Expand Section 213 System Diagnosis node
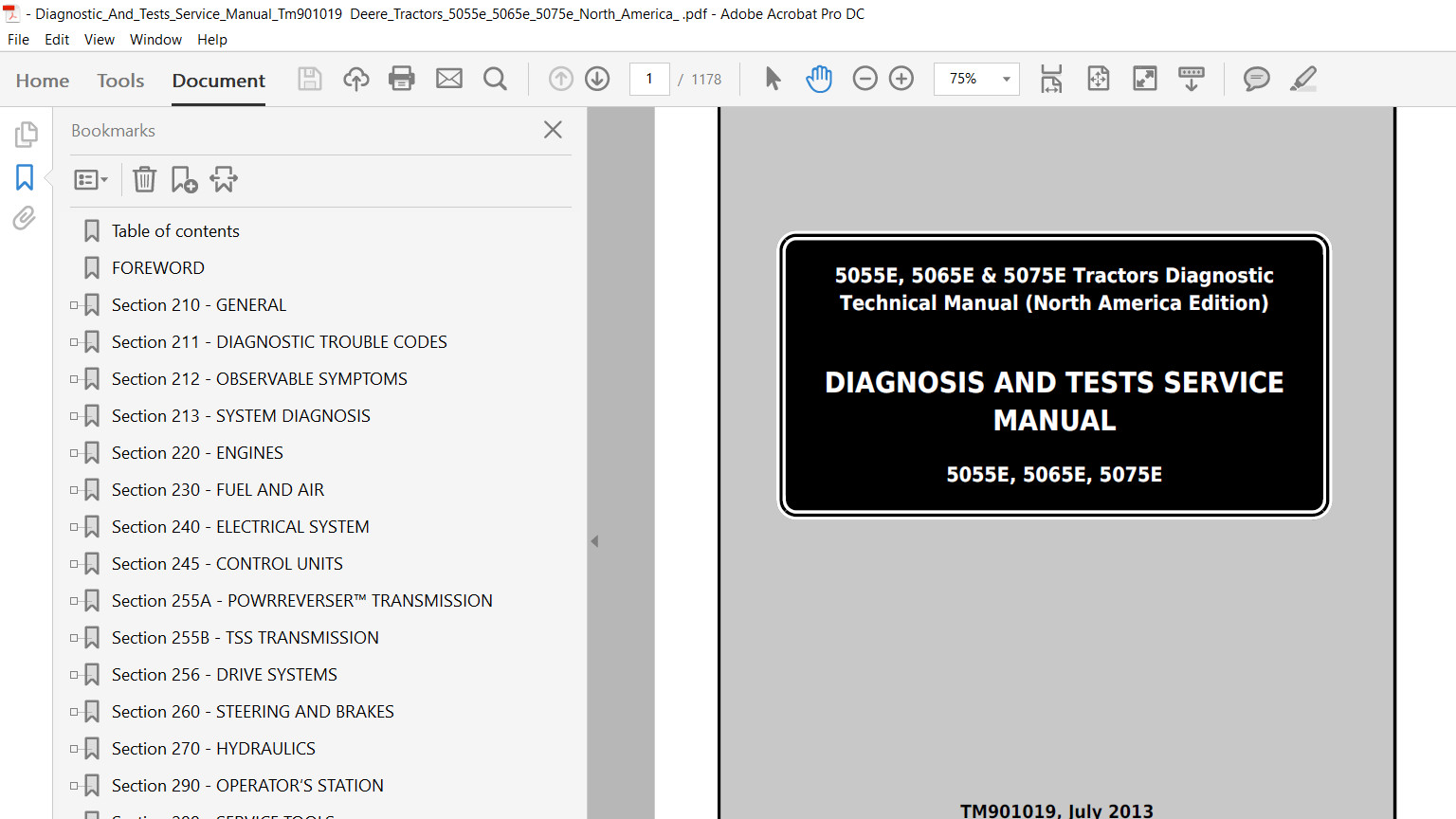 74,416
